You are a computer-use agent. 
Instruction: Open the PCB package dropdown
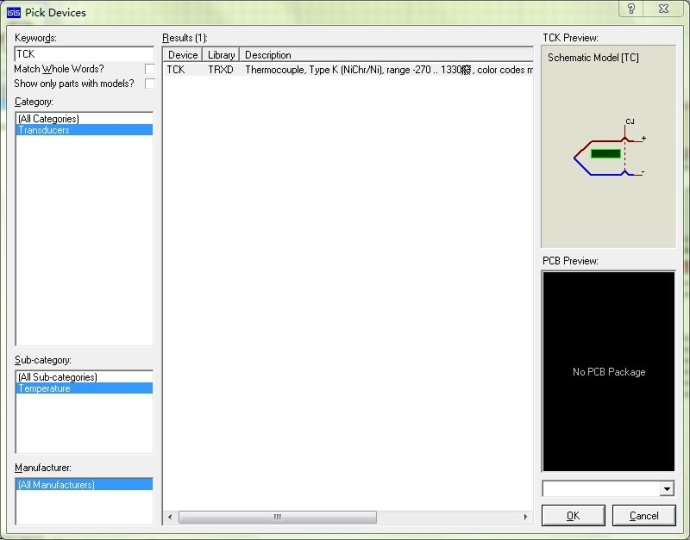[667, 489]
